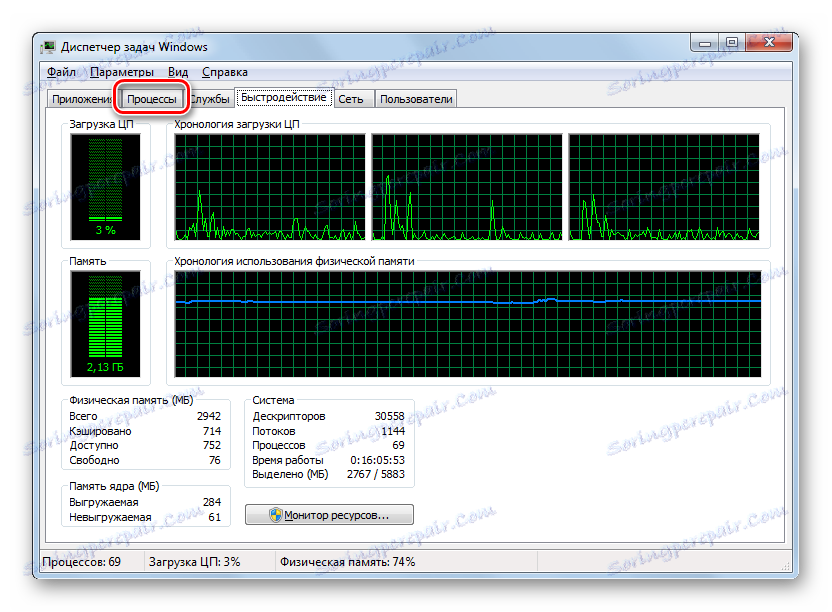Image resolution: width=832 pixels, height=612 pixels.
Task: Open the Вид menu
Action: coord(178,72)
